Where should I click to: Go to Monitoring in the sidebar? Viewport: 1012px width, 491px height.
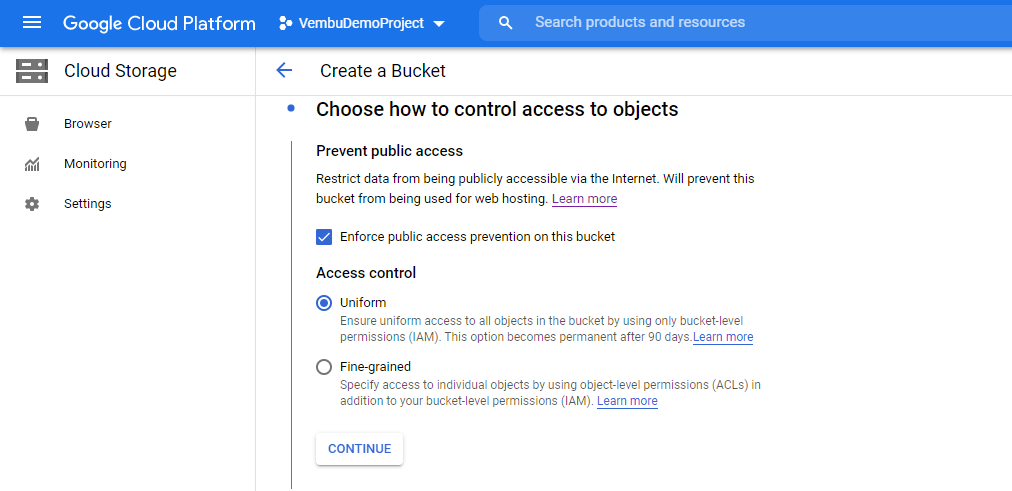tap(95, 164)
